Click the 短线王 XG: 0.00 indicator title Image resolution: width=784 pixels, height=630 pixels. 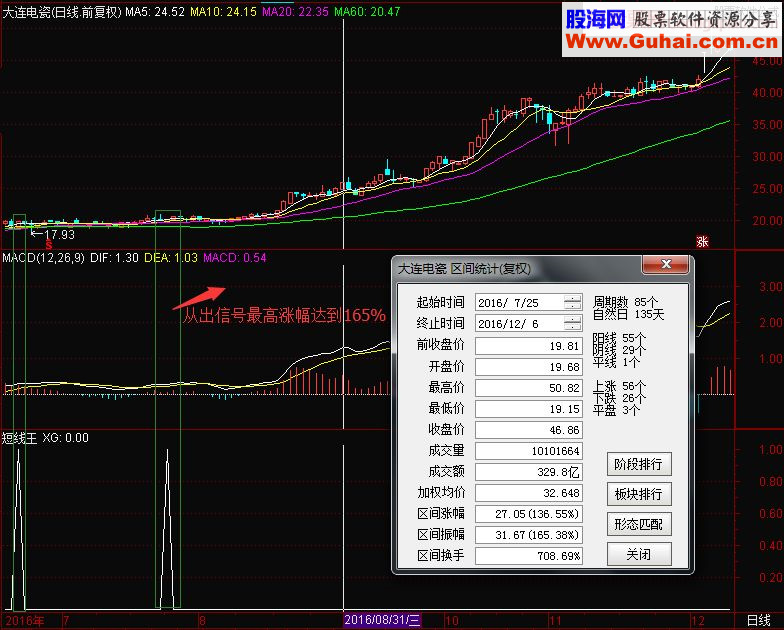click(x=45, y=438)
